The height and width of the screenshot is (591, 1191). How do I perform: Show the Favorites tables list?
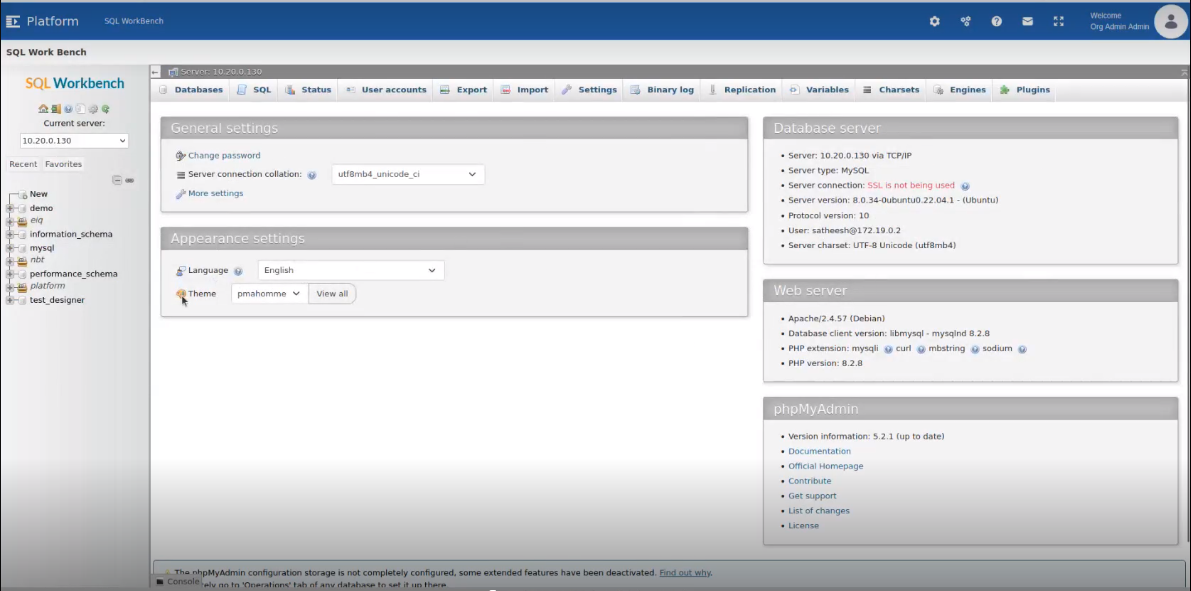63,164
